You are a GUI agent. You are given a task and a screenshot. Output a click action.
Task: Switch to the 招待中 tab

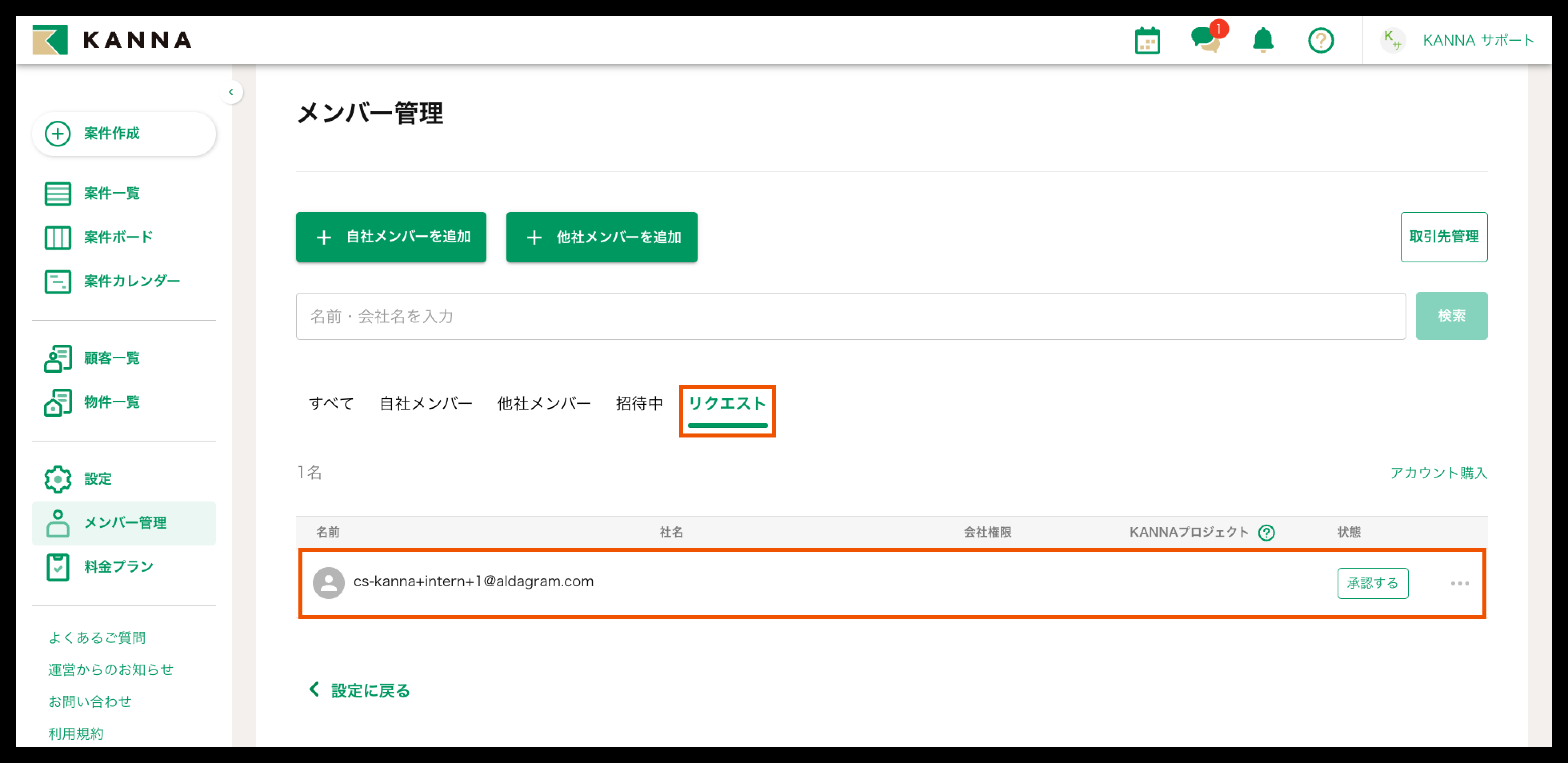pyautogui.click(x=639, y=403)
